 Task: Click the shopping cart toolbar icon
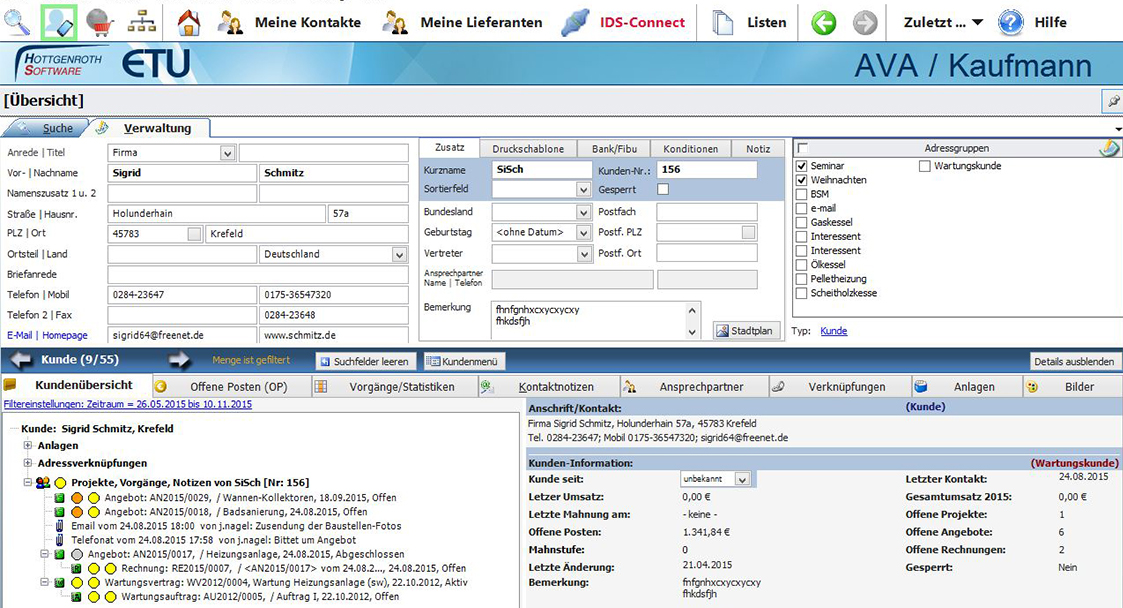pos(100,22)
